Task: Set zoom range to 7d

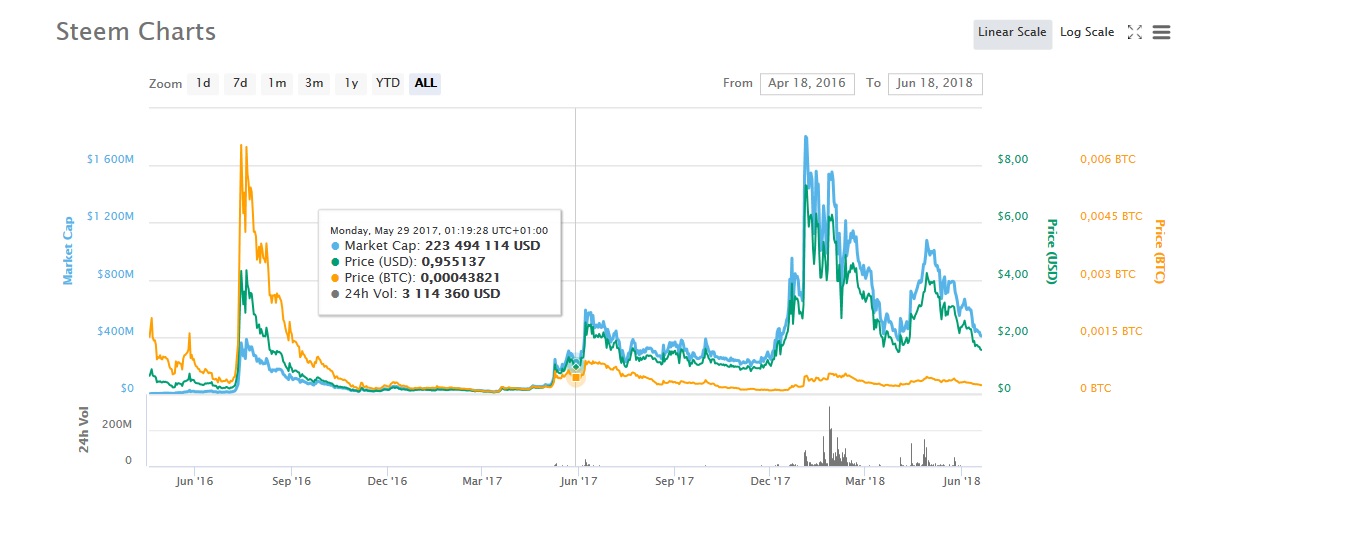Action: 240,83
